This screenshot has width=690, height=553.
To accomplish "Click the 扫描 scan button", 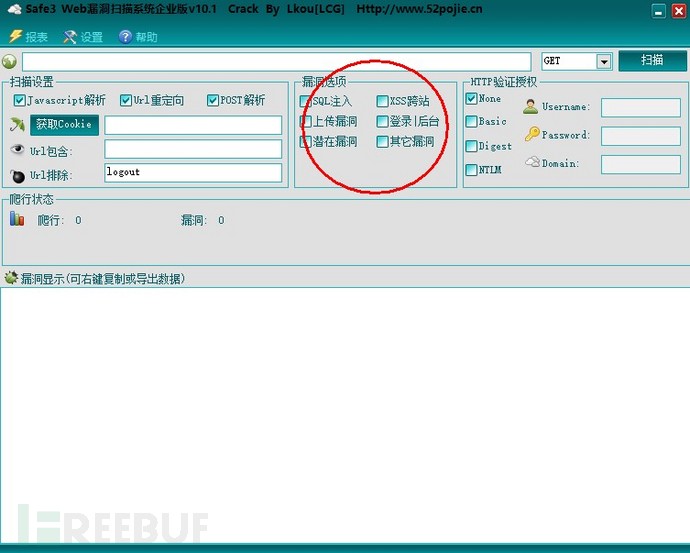I will click(x=652, y=60).
